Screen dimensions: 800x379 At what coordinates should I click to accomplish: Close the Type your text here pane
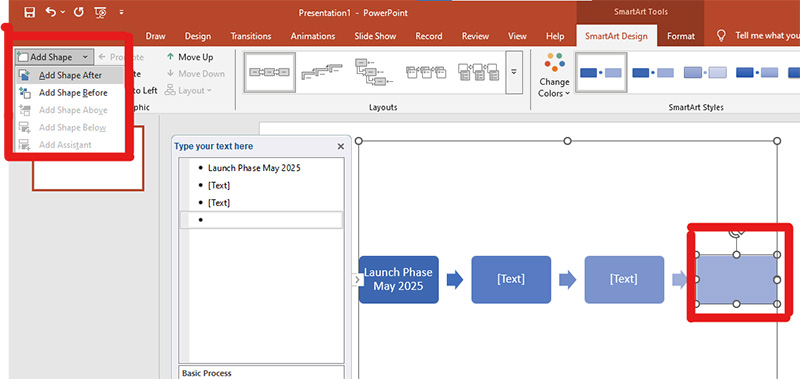[341, 146]
